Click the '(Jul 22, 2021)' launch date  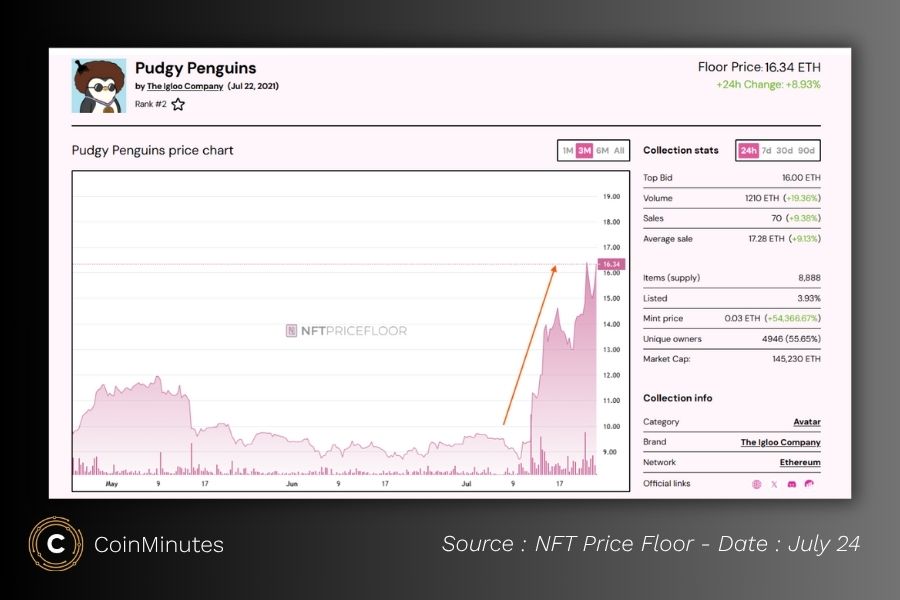[x=253, y=86]
